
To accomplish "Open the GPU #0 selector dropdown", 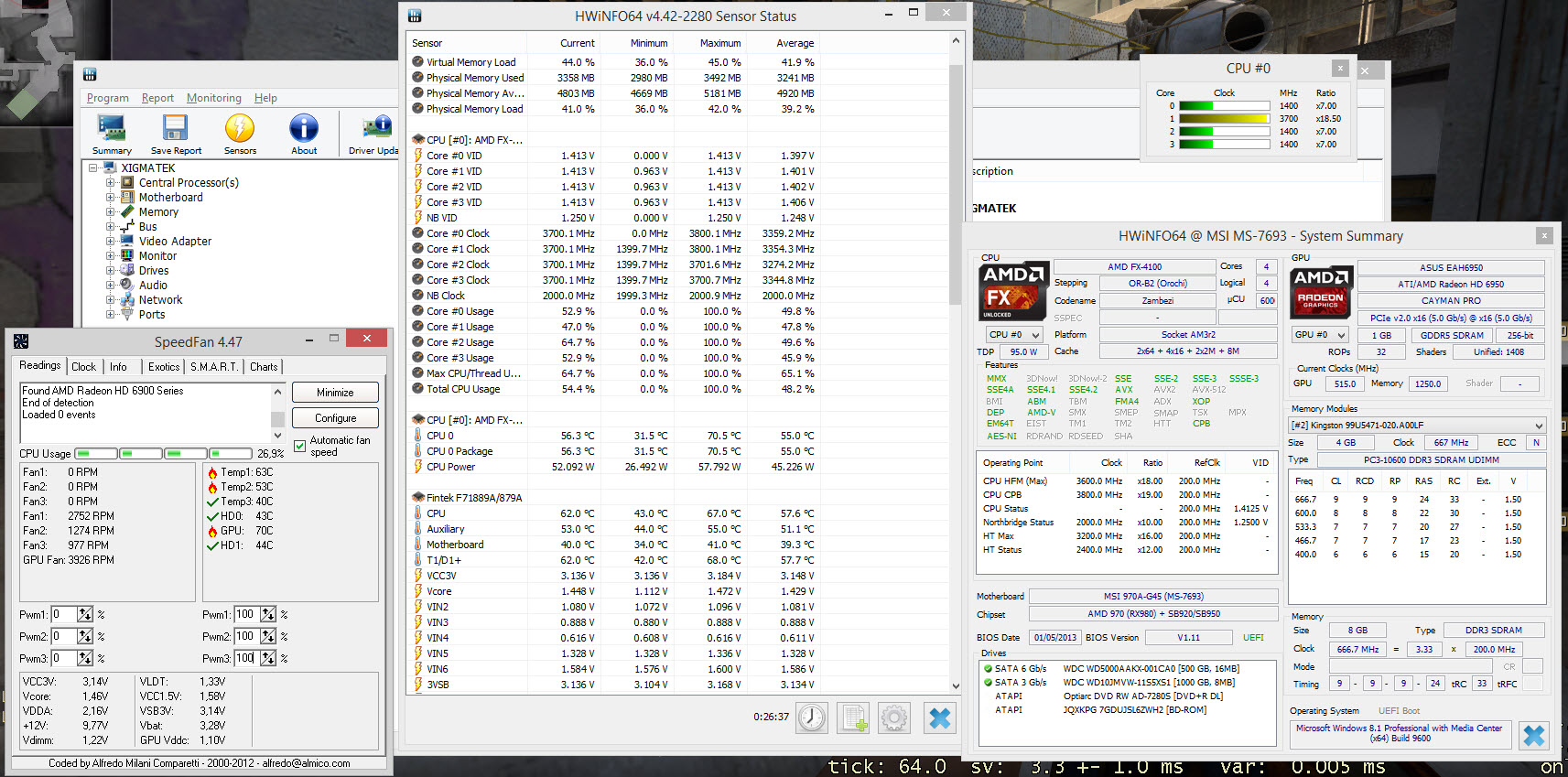I will 1319,335.
